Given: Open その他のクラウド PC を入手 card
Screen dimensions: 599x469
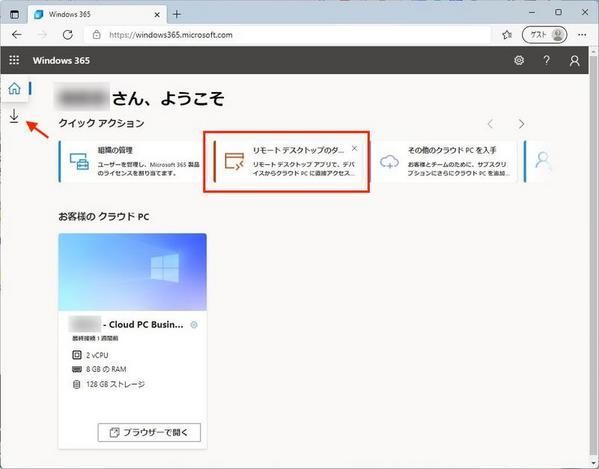Looking at the screenshot, I should click(x=444, y=161).
